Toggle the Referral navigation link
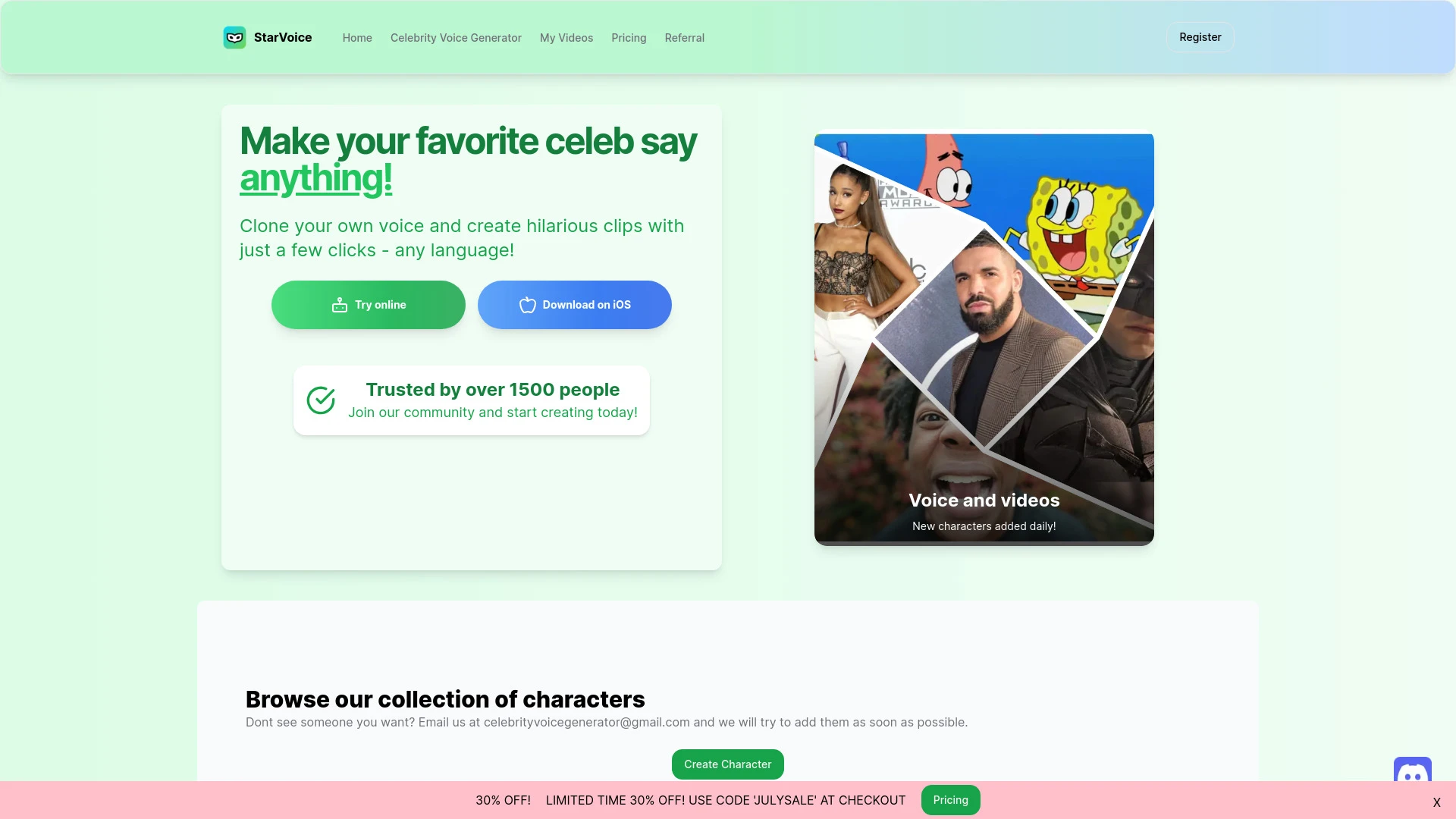This screenshot has width=1456, height=819. pyautogui.click(x=684, y=37)
